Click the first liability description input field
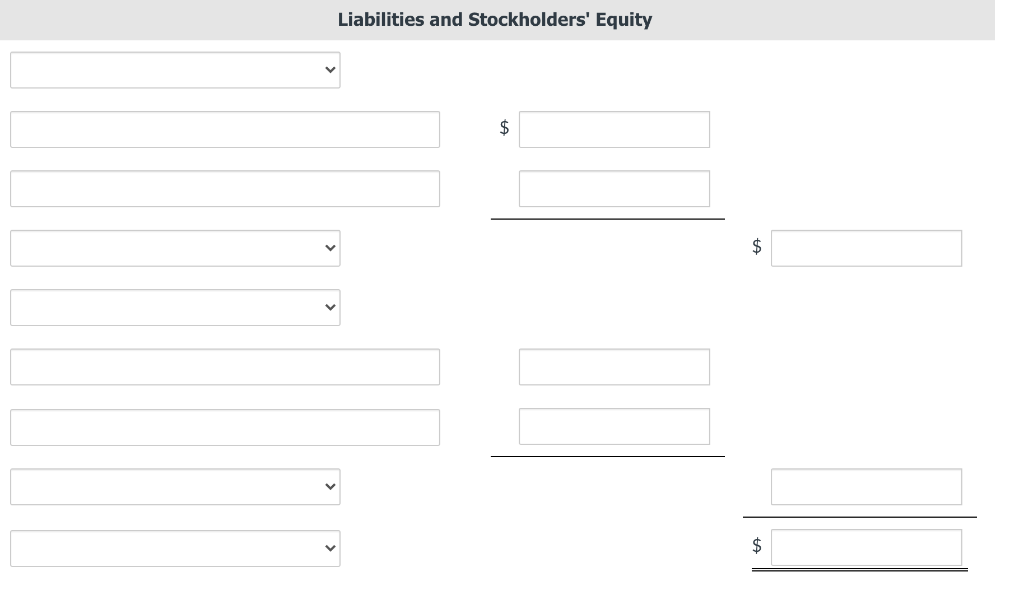 (x=225, y=129)
